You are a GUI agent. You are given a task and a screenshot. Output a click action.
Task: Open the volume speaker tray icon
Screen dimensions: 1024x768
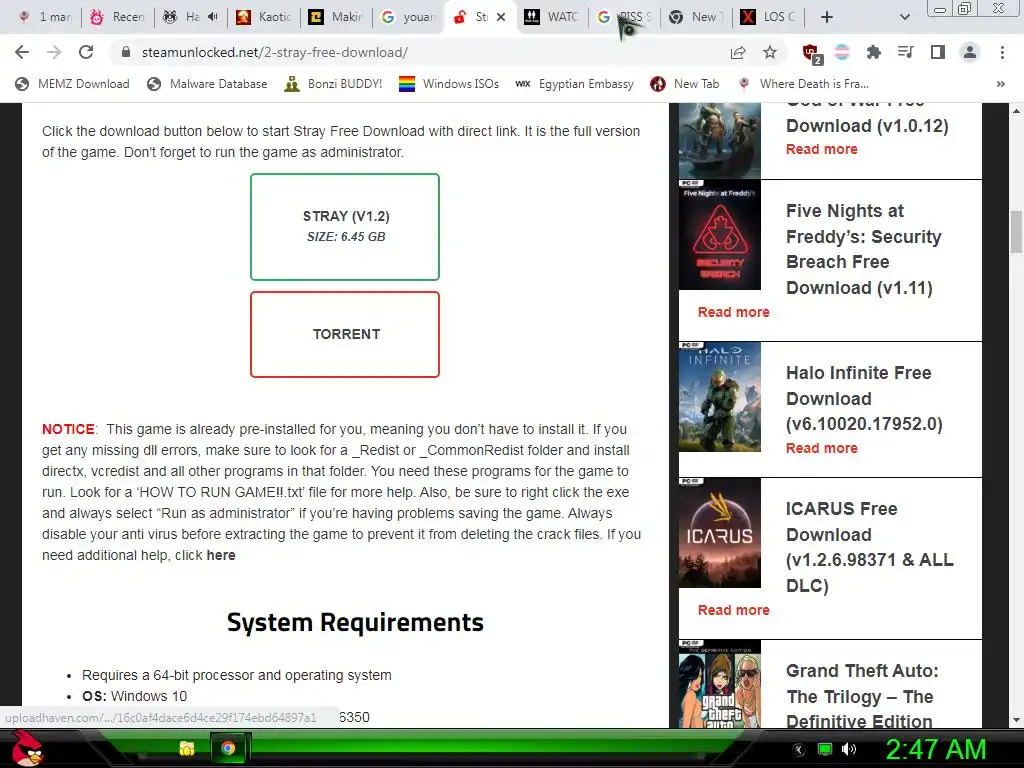pos(849,749)
